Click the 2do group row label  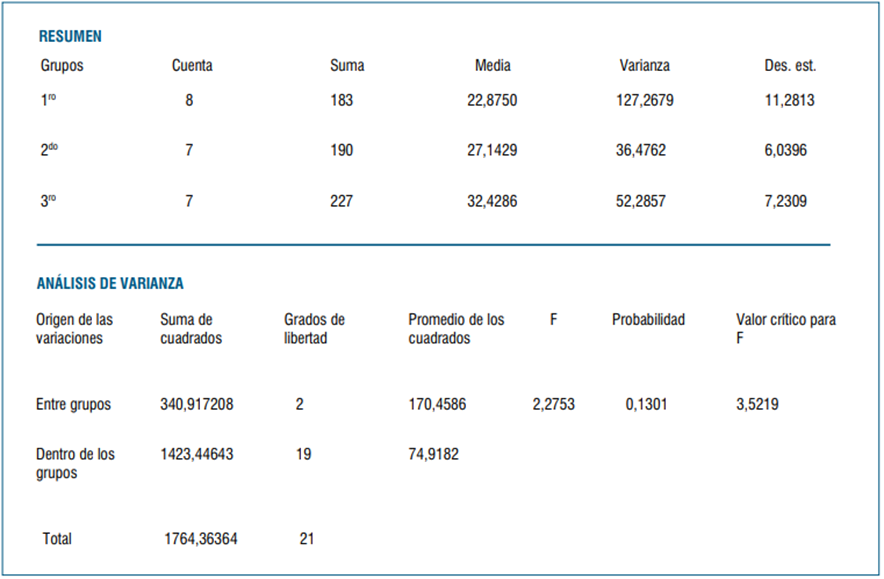49,150
